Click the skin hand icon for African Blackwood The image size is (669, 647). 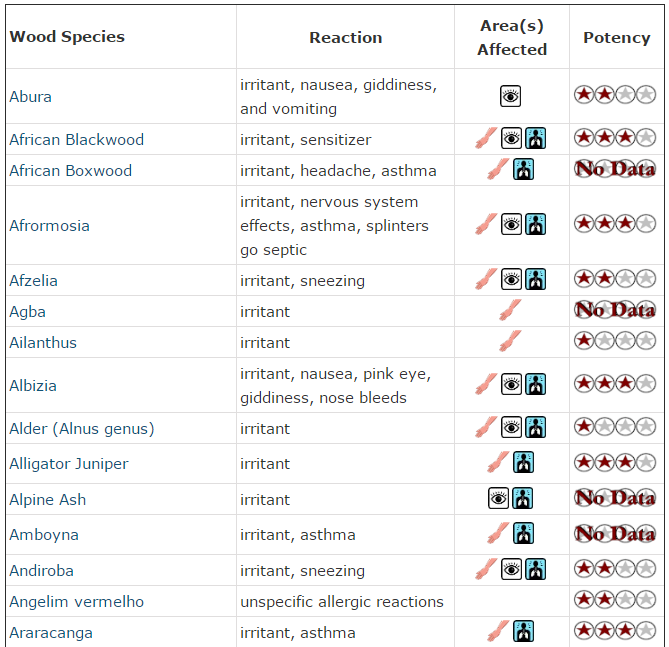click(486, 138)
